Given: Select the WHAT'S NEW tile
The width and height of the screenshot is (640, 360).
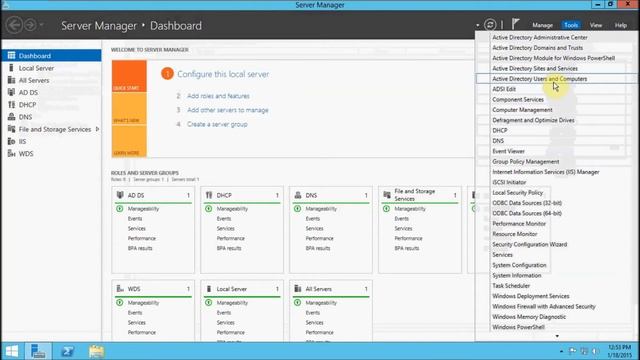Looking at the screenshot, I should point(129,109).
